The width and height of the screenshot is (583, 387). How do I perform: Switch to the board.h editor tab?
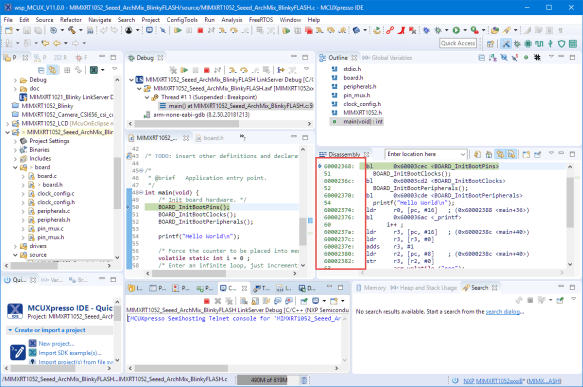tap(210, 138)
